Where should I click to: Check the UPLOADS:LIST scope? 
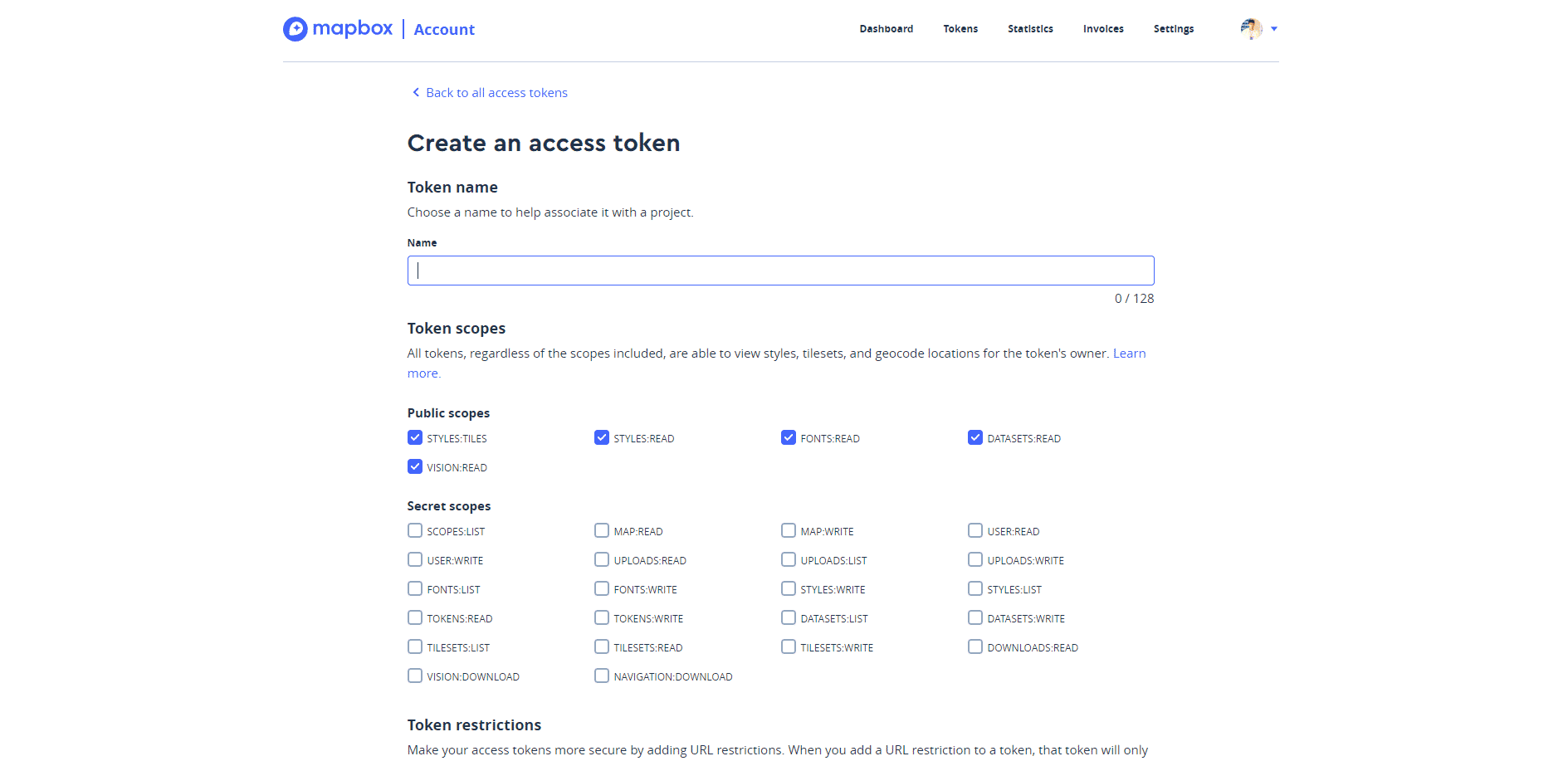[789, 559]
